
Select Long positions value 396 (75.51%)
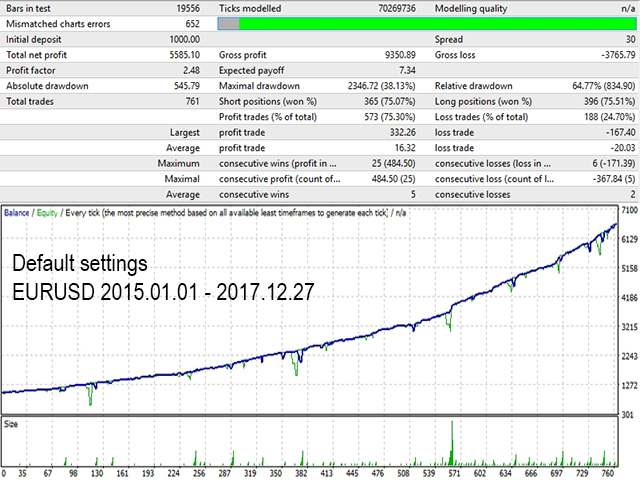pyautogui.click(x=609, y=101)
